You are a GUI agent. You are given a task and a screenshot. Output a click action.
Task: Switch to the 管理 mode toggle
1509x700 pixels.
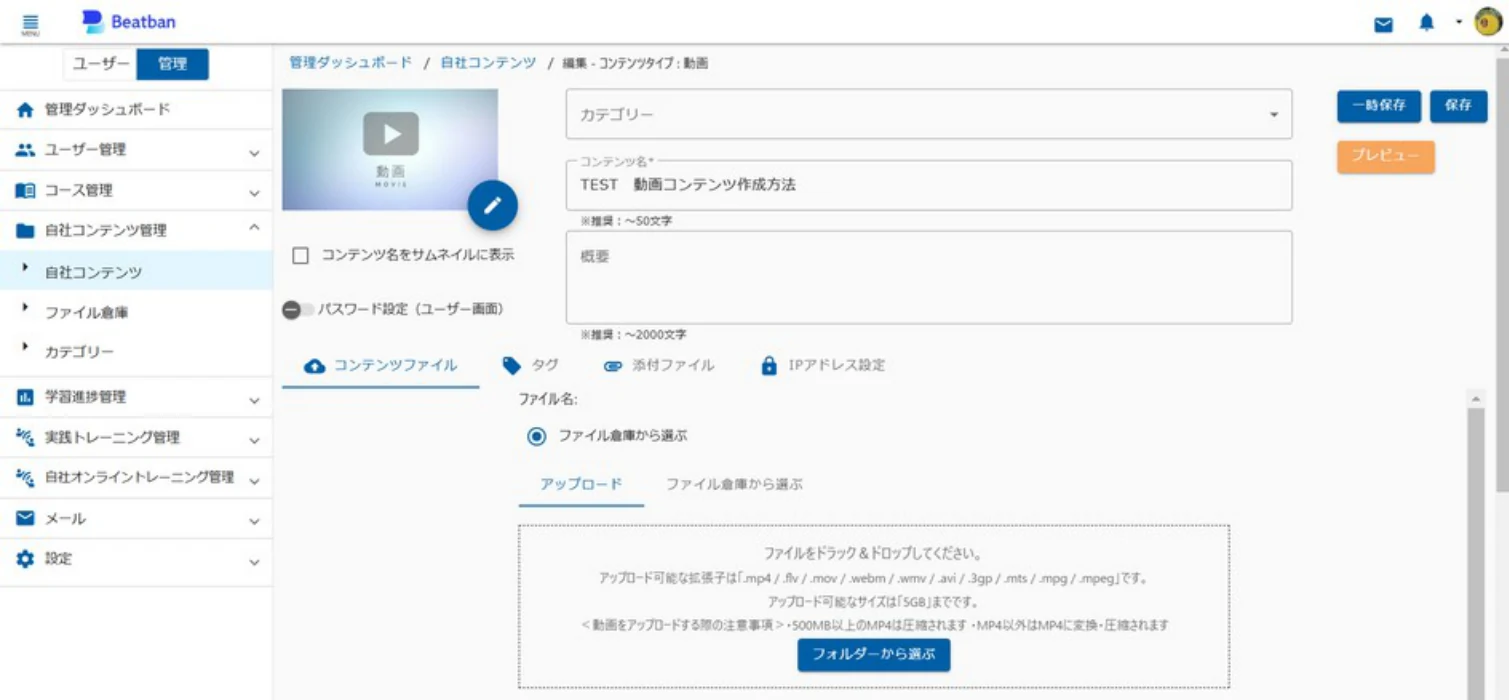click(172, 64)
